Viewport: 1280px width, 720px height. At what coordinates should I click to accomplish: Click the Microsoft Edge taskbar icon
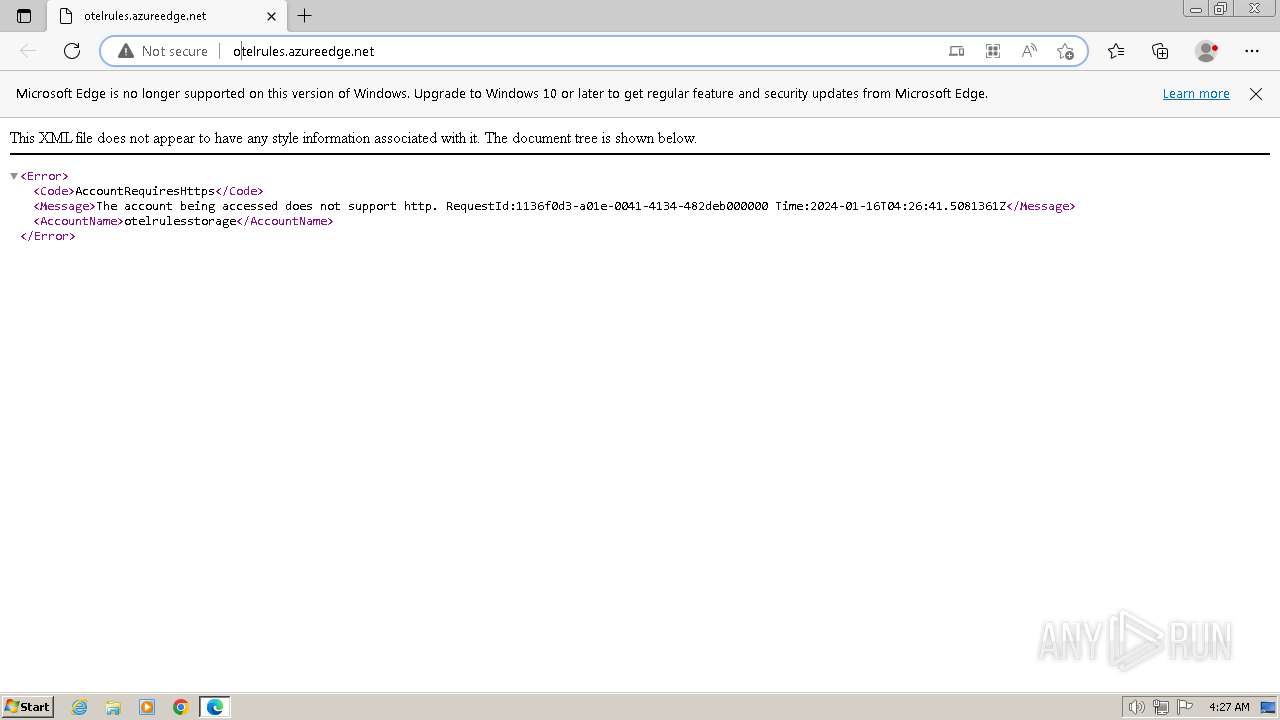tap(215, 707)
